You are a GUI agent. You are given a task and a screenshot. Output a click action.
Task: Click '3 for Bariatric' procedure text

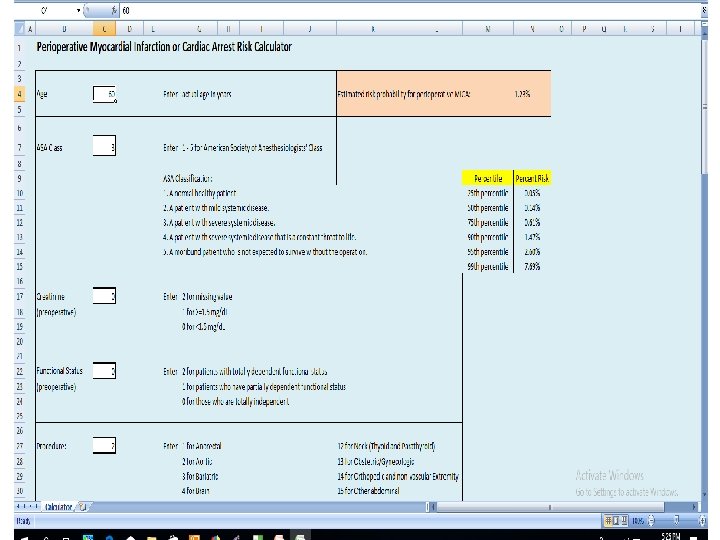[x=200, y=477]
